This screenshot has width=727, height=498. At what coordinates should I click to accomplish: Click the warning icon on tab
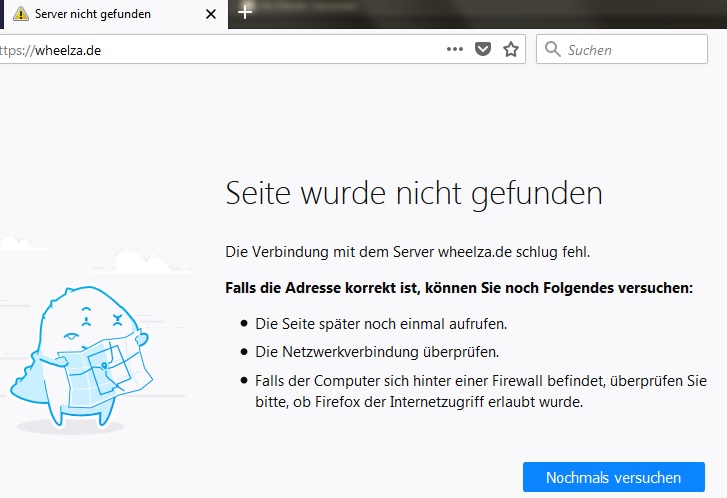click(x=21, y=14)
